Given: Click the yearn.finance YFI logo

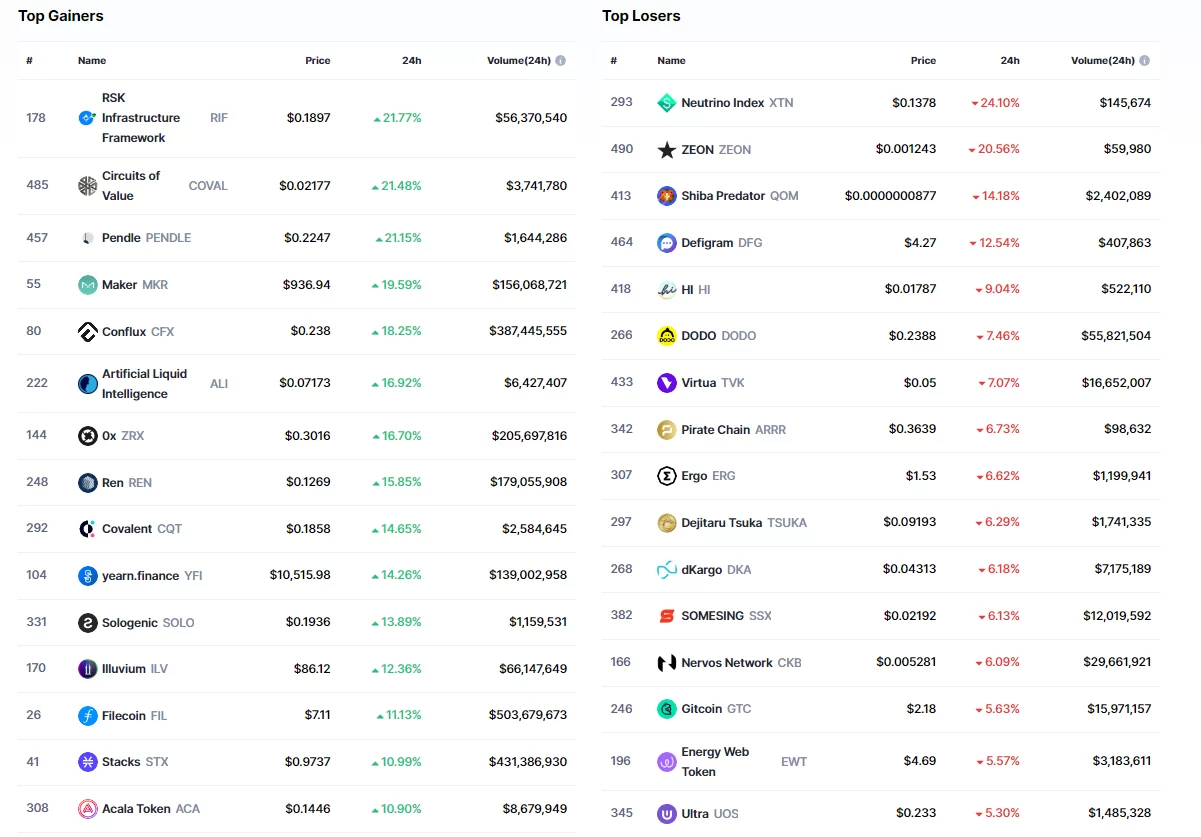Looking at the screenshot, I should coord(88,576).
